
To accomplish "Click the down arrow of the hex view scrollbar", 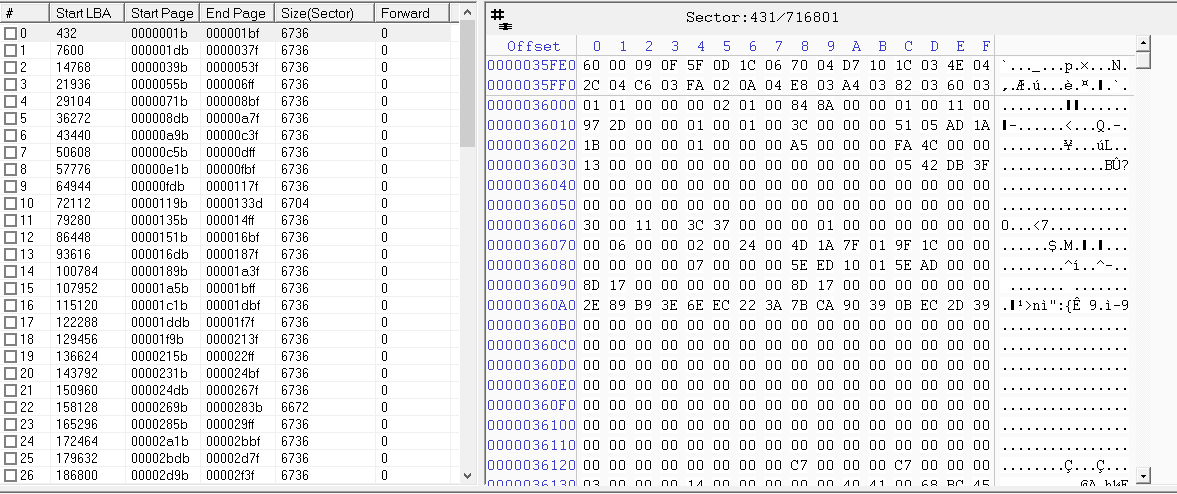I will click(1143, 475).
